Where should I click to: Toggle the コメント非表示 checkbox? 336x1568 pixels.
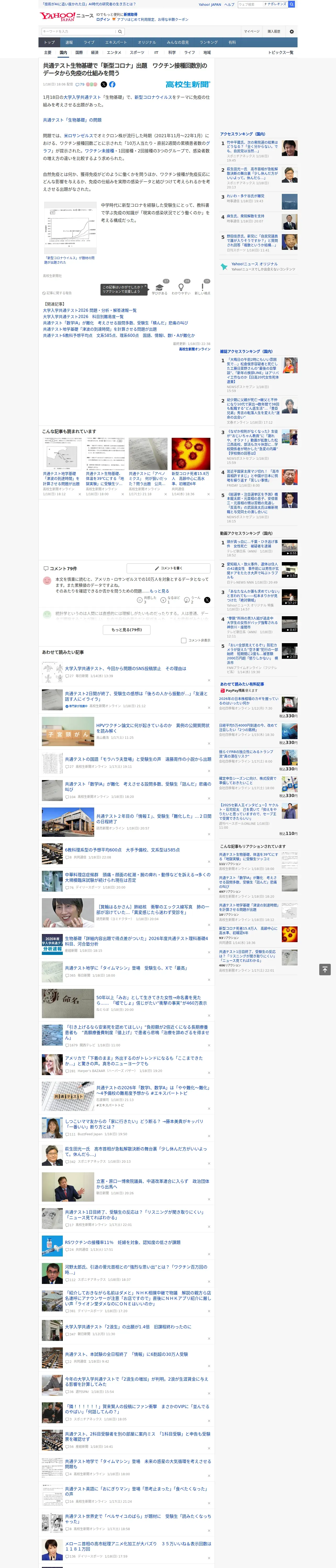[x=183, y=640]
